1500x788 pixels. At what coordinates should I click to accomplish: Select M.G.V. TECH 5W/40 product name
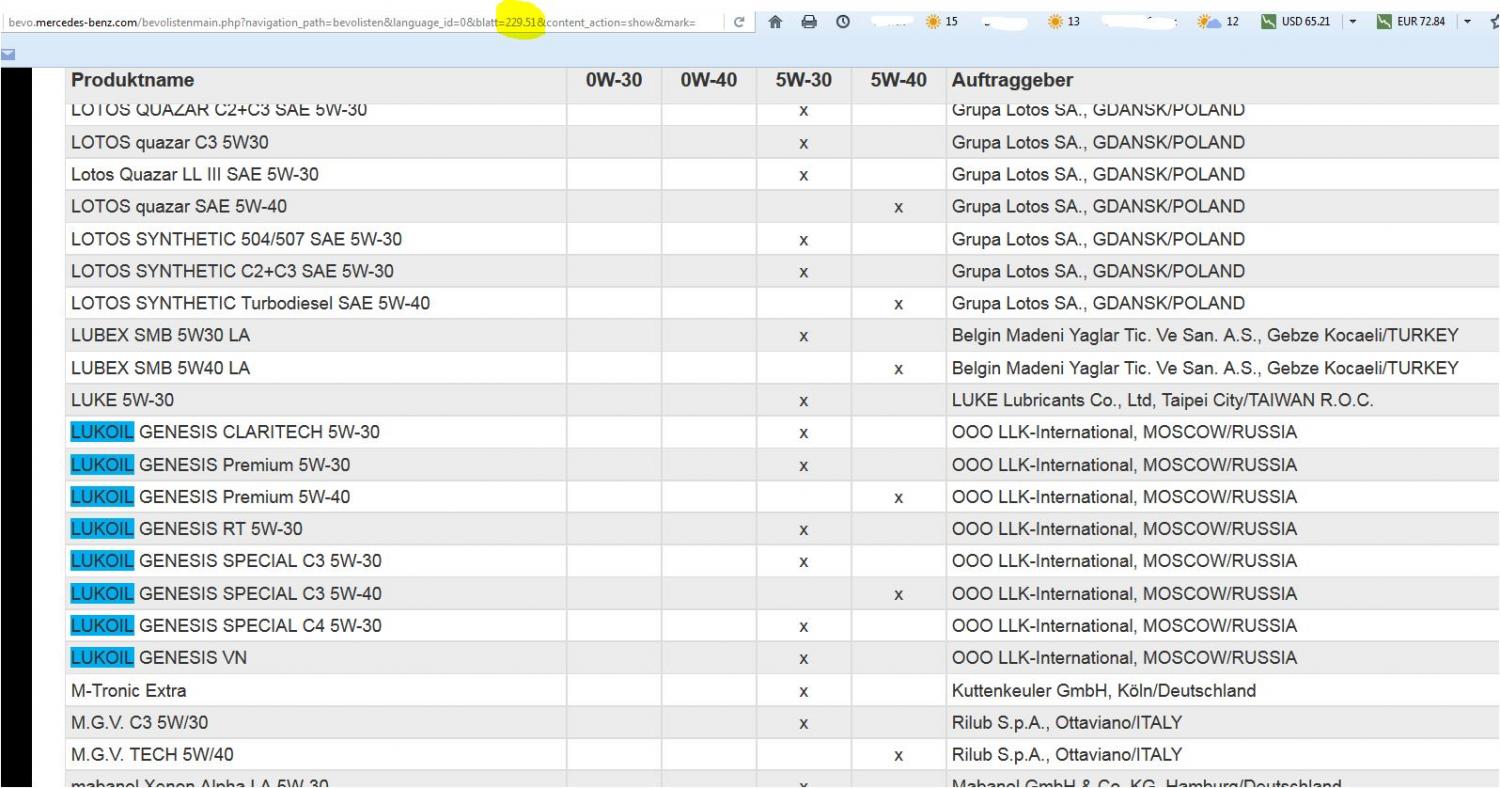[153, 755]
